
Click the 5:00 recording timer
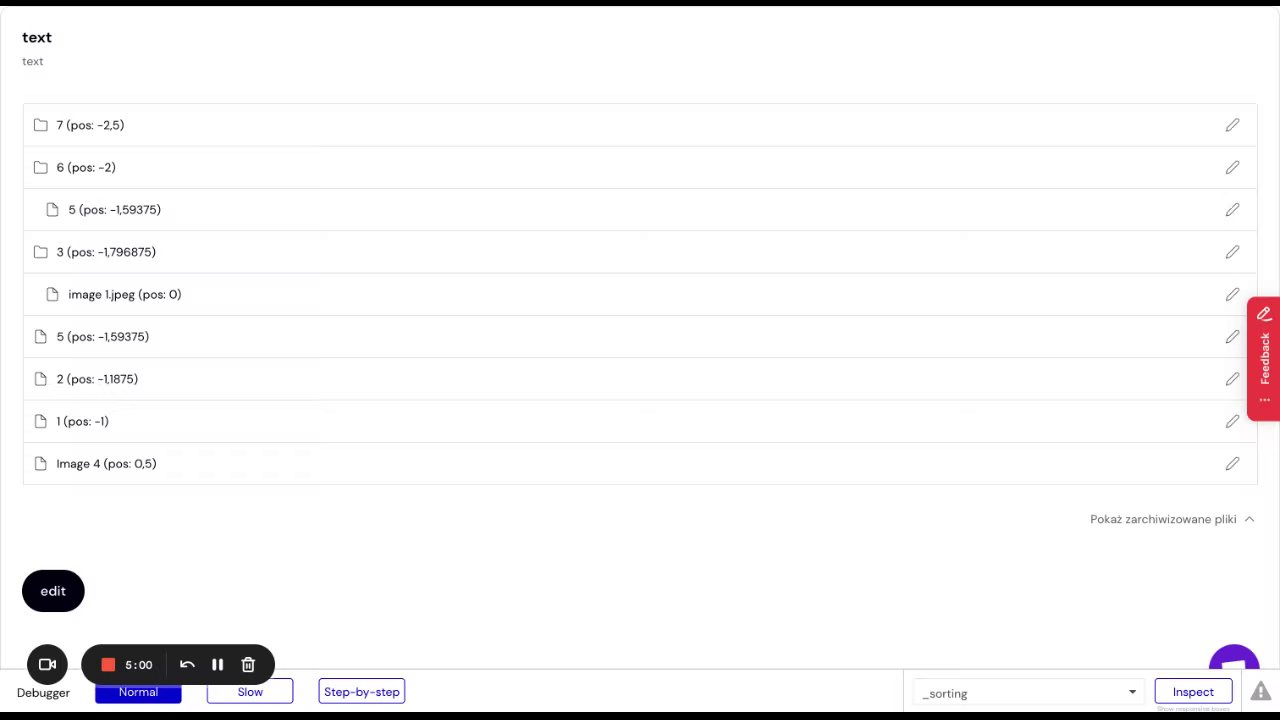[x=139, y=665]
